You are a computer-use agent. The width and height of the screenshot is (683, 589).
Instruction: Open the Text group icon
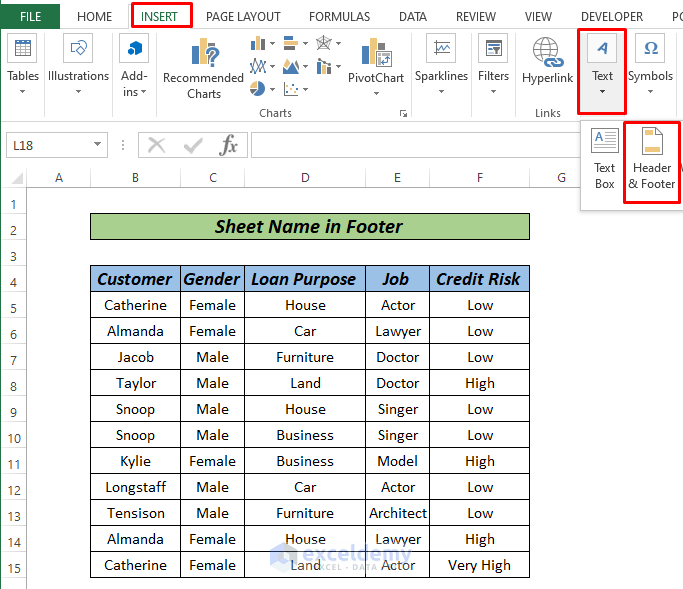pos(602,48)
